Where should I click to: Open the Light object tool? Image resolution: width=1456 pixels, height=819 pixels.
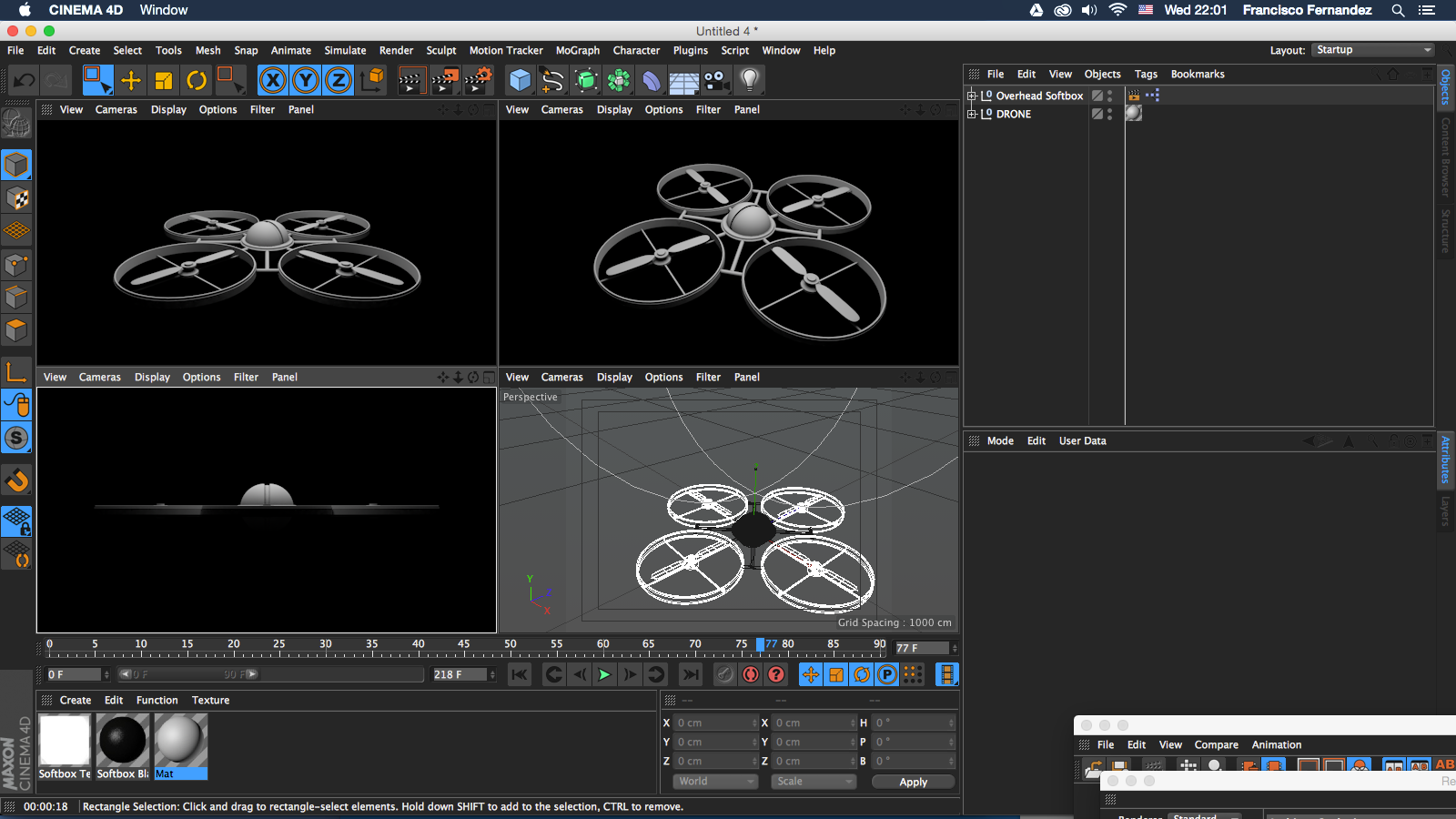pos(749,81)
